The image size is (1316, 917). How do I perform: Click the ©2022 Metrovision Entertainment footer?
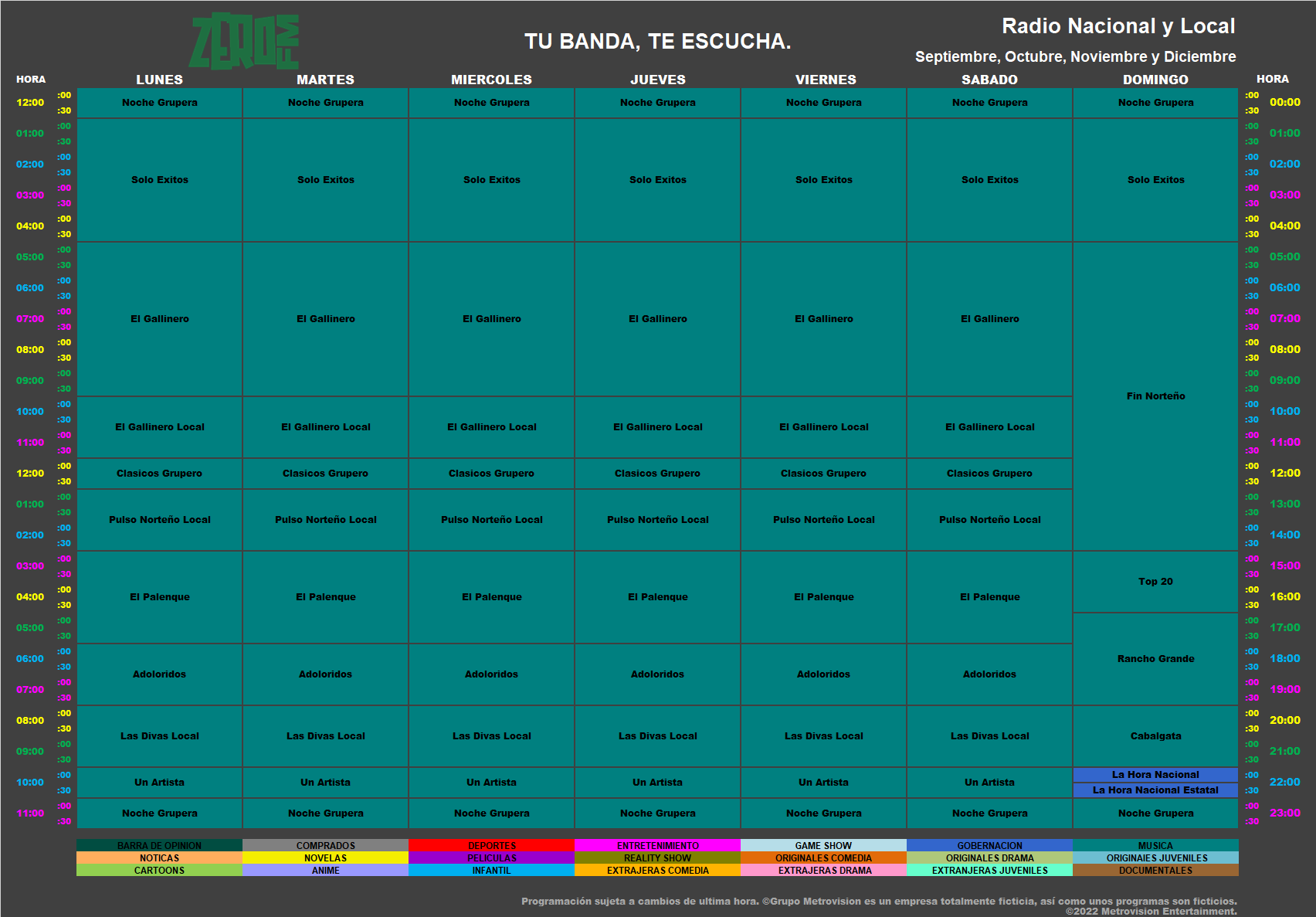(1151, 911)
